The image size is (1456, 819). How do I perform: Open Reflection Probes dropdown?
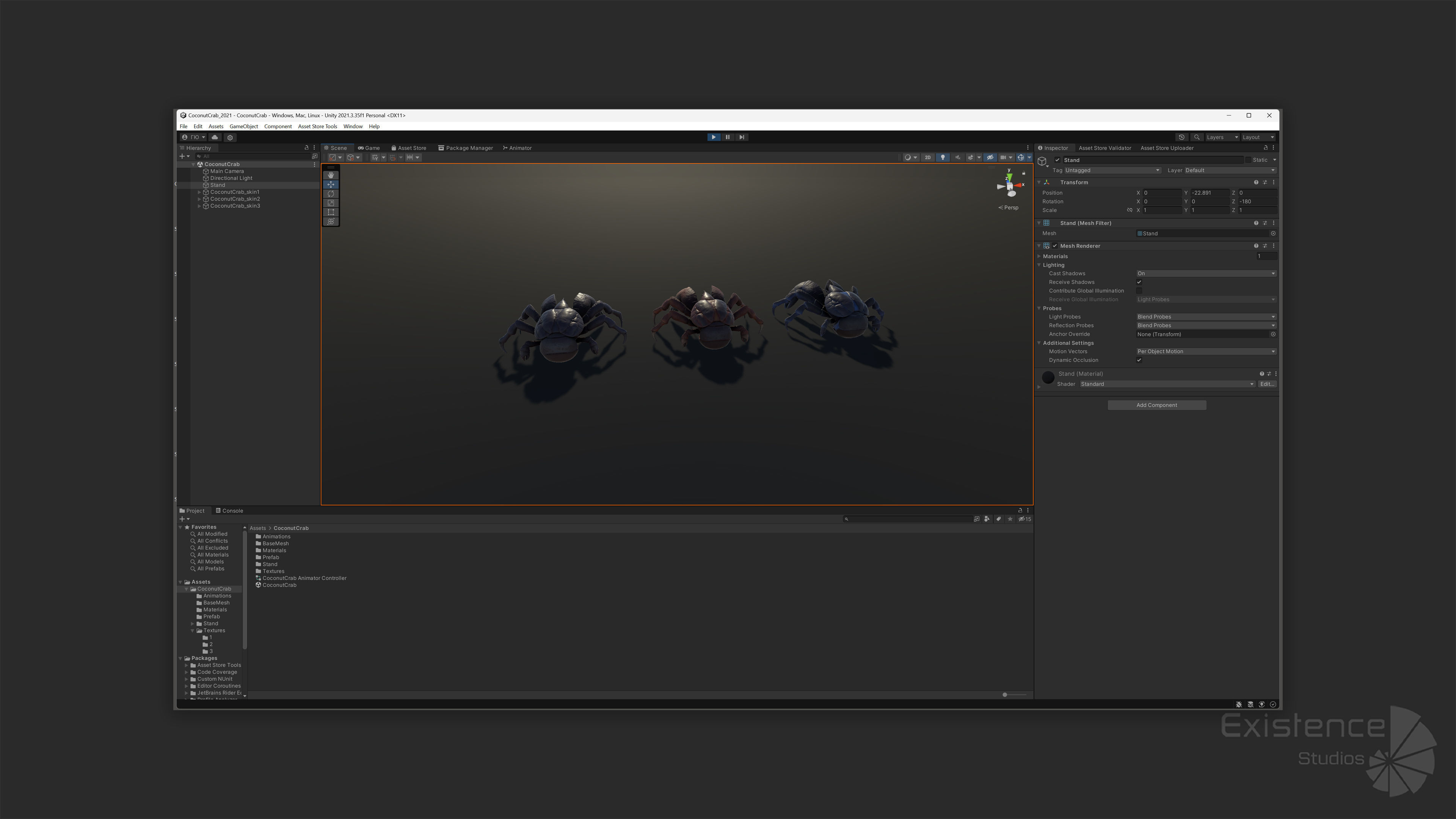1206,326
